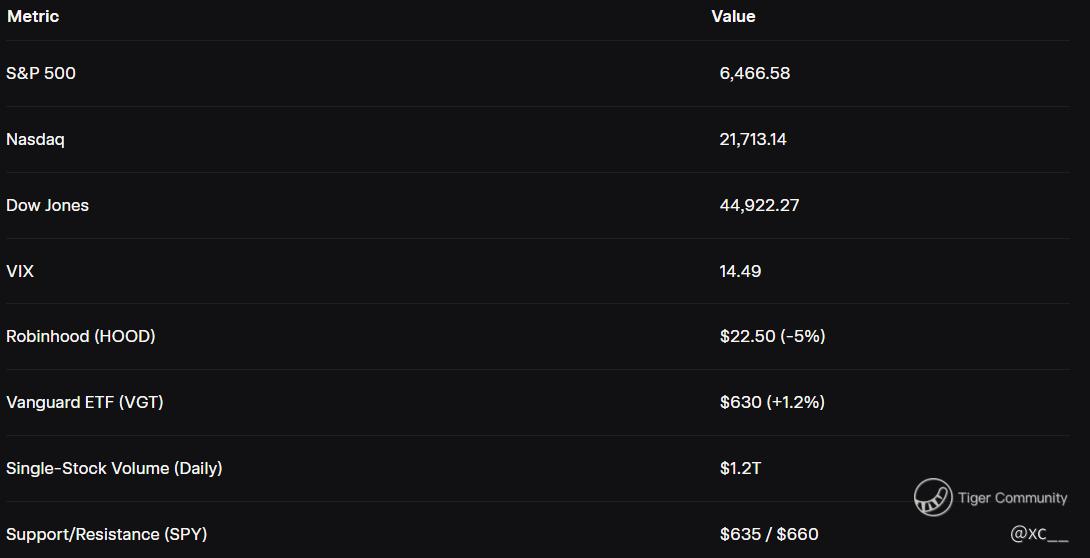Select the VIX value 14.49
Image resolution: width=1090 pixels, height=558 pixels.
[x=740, y=271]
